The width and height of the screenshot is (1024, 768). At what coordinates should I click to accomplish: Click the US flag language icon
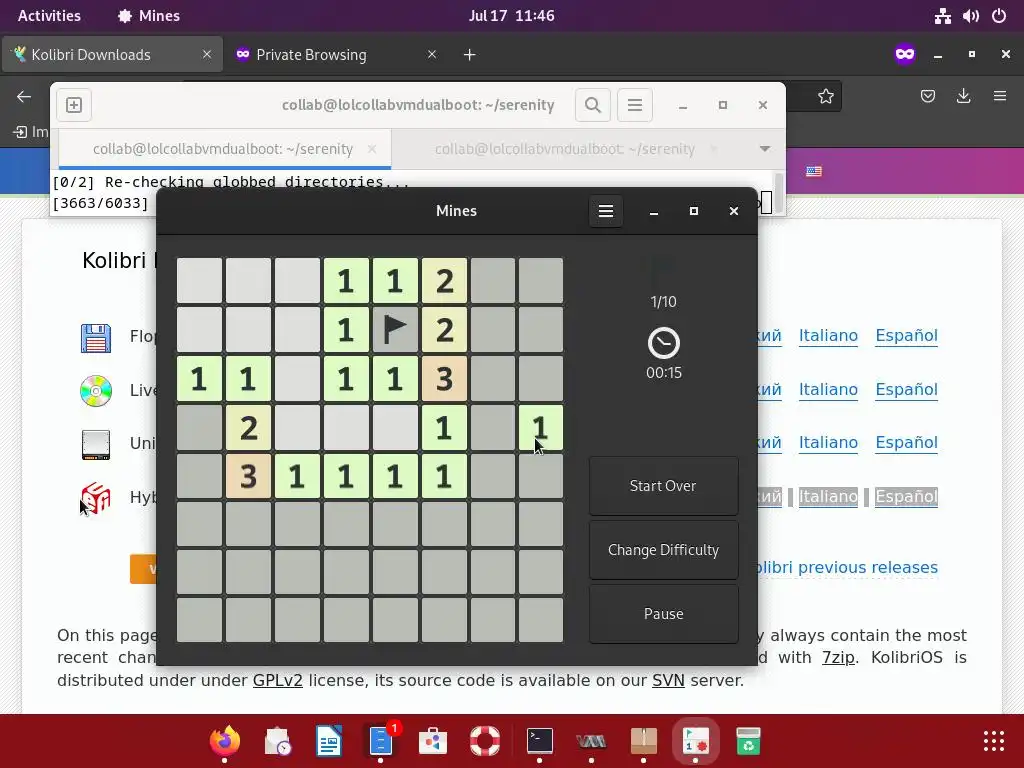click(x=814, y=171)
